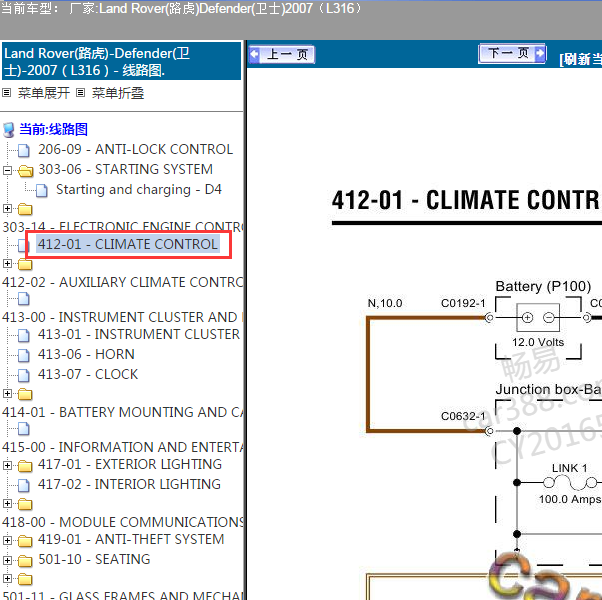Screen dimensions: 602x600
Task: Expand the 414-01 BATTERY MOUNTING node
Action: pos(7,393)
